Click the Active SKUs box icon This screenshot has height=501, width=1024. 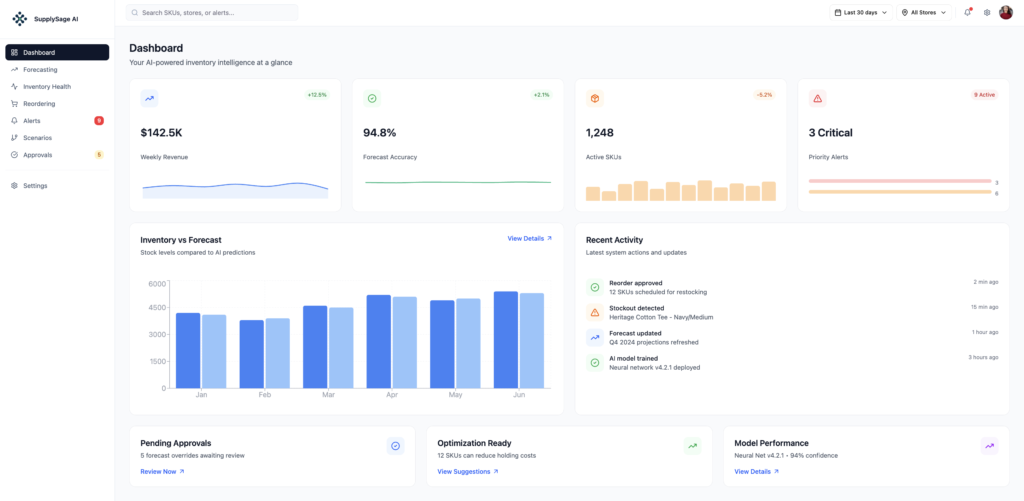pyautogui.click(x=594, y=98)
